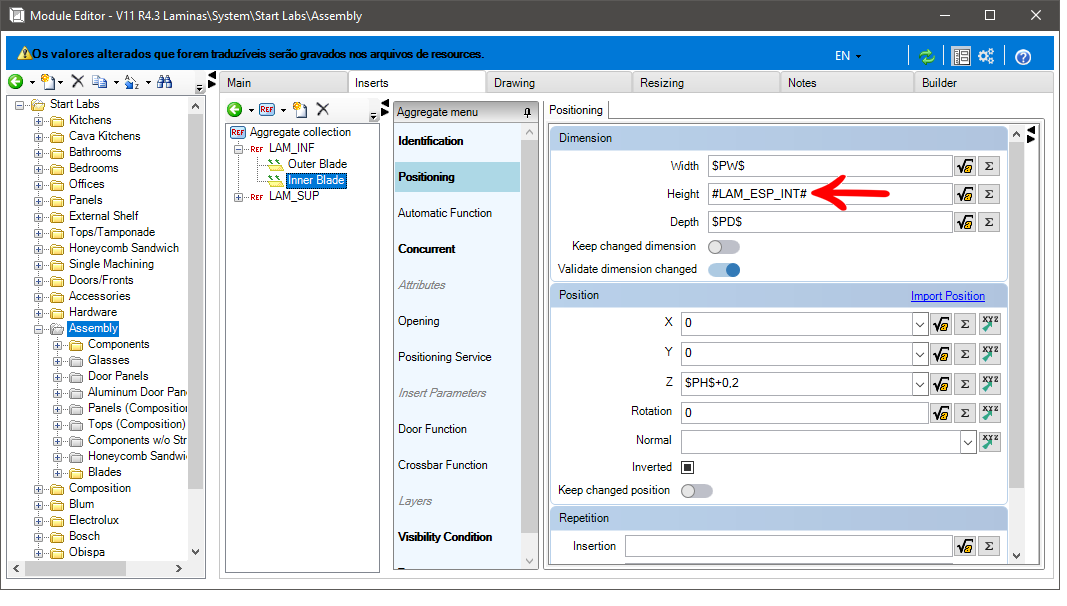Click the Depth input field
Screen dimensions: 1067x606
(x=830, y=222)
